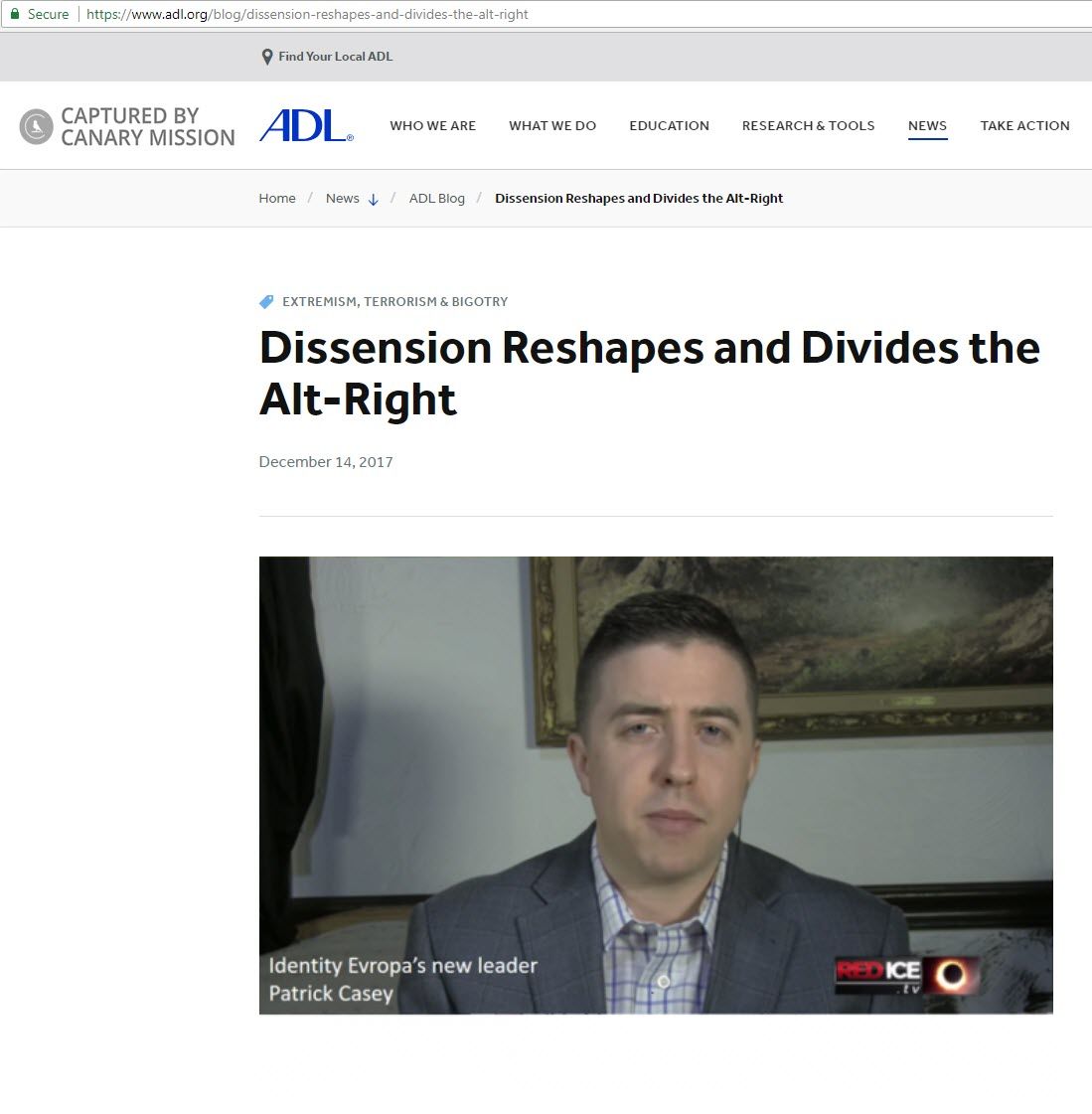Open the WHO WE ARE menu
1092x1114 pixels.
click(432, 125)
